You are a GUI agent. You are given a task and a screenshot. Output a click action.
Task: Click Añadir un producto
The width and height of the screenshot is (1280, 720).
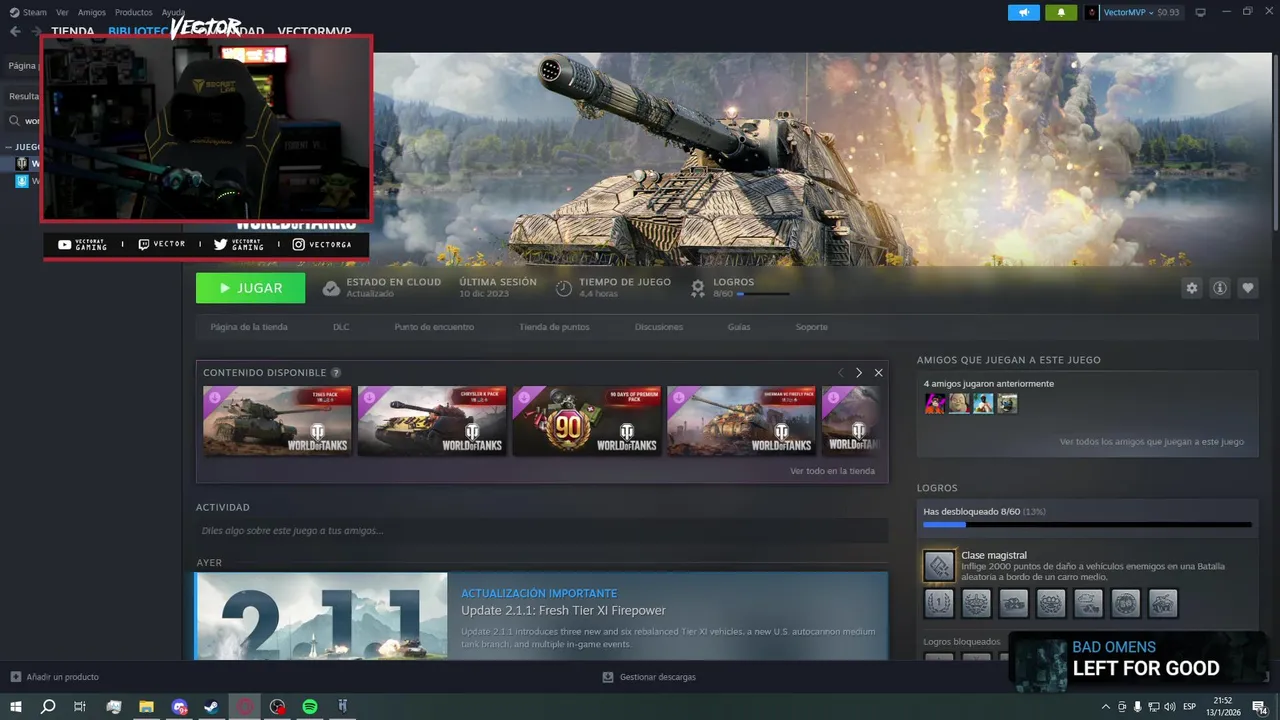pyautogui.click(x=55, y=677)
